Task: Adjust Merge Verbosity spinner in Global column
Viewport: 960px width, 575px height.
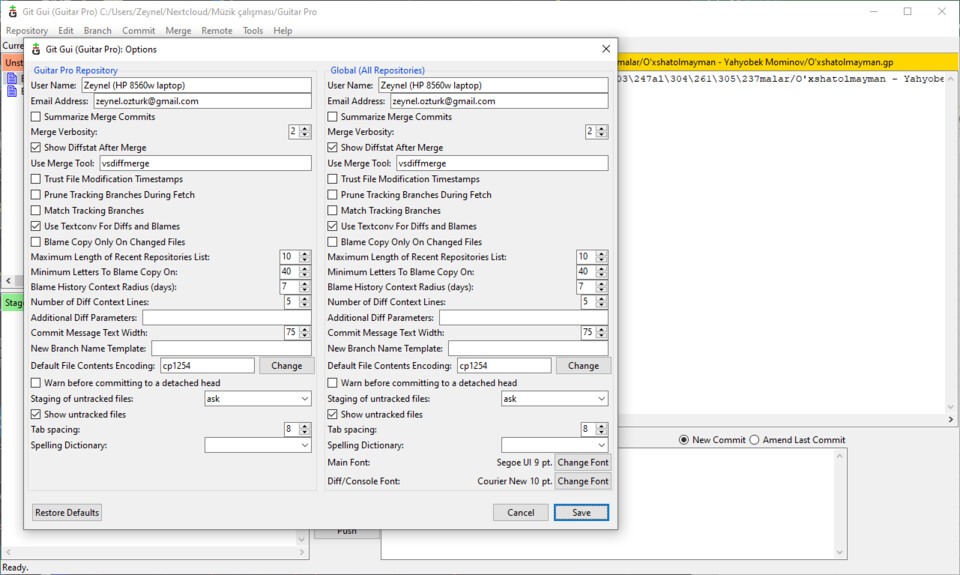Action: point(596,132)
